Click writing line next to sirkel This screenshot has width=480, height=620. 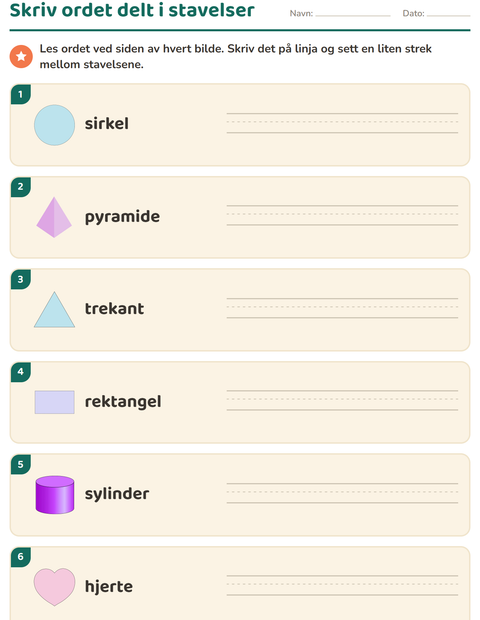[342, 123]
